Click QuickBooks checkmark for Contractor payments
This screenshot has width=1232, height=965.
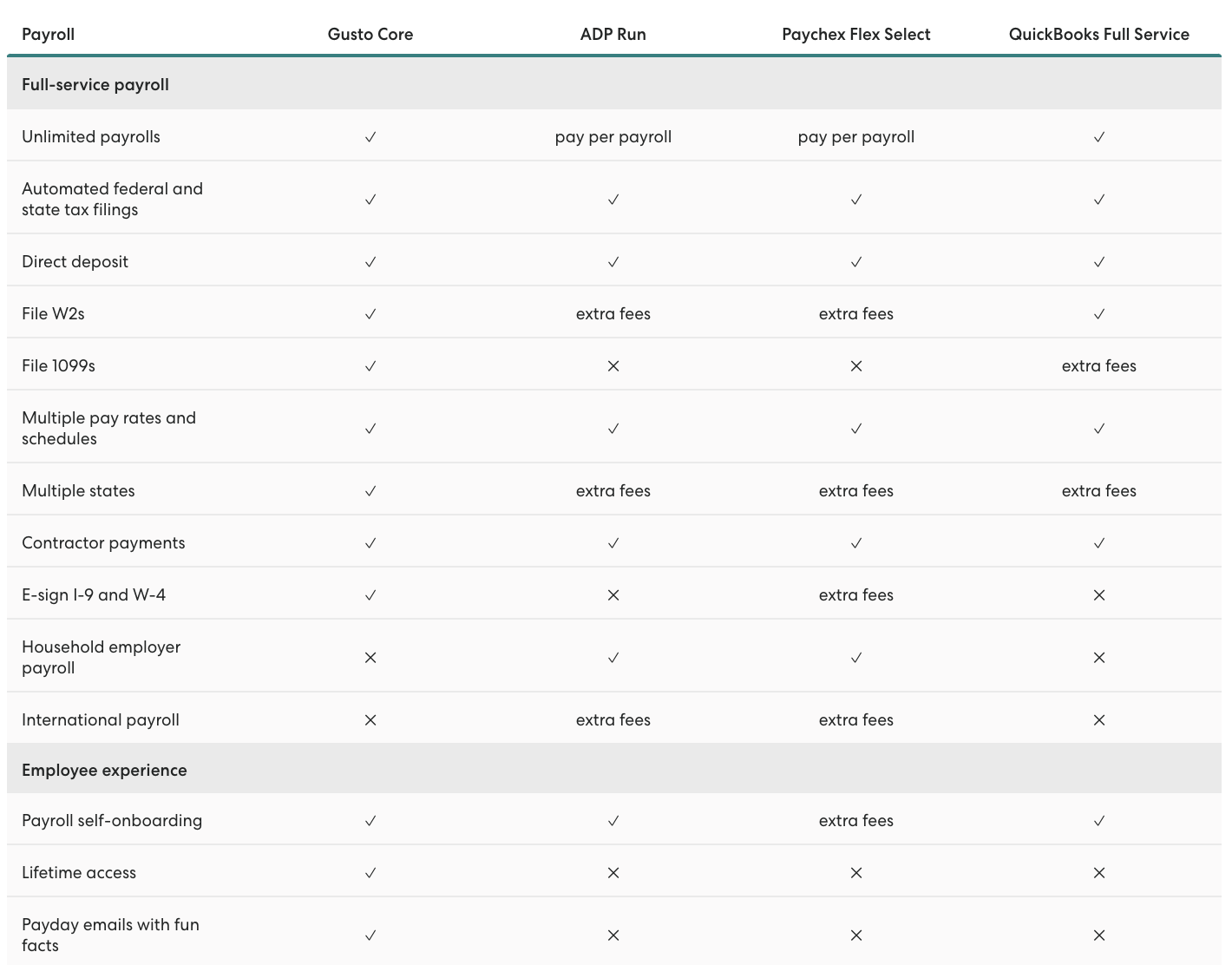pos(1099,543)
